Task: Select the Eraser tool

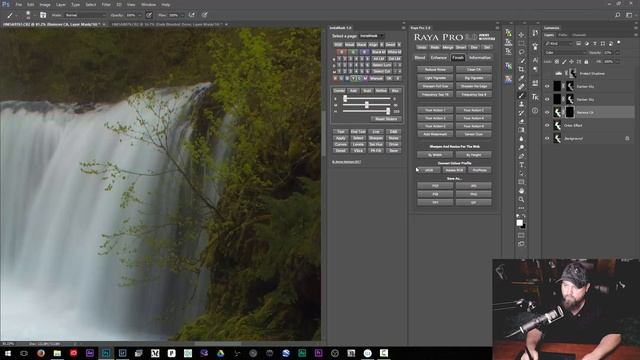Action: tap(521, 121)
